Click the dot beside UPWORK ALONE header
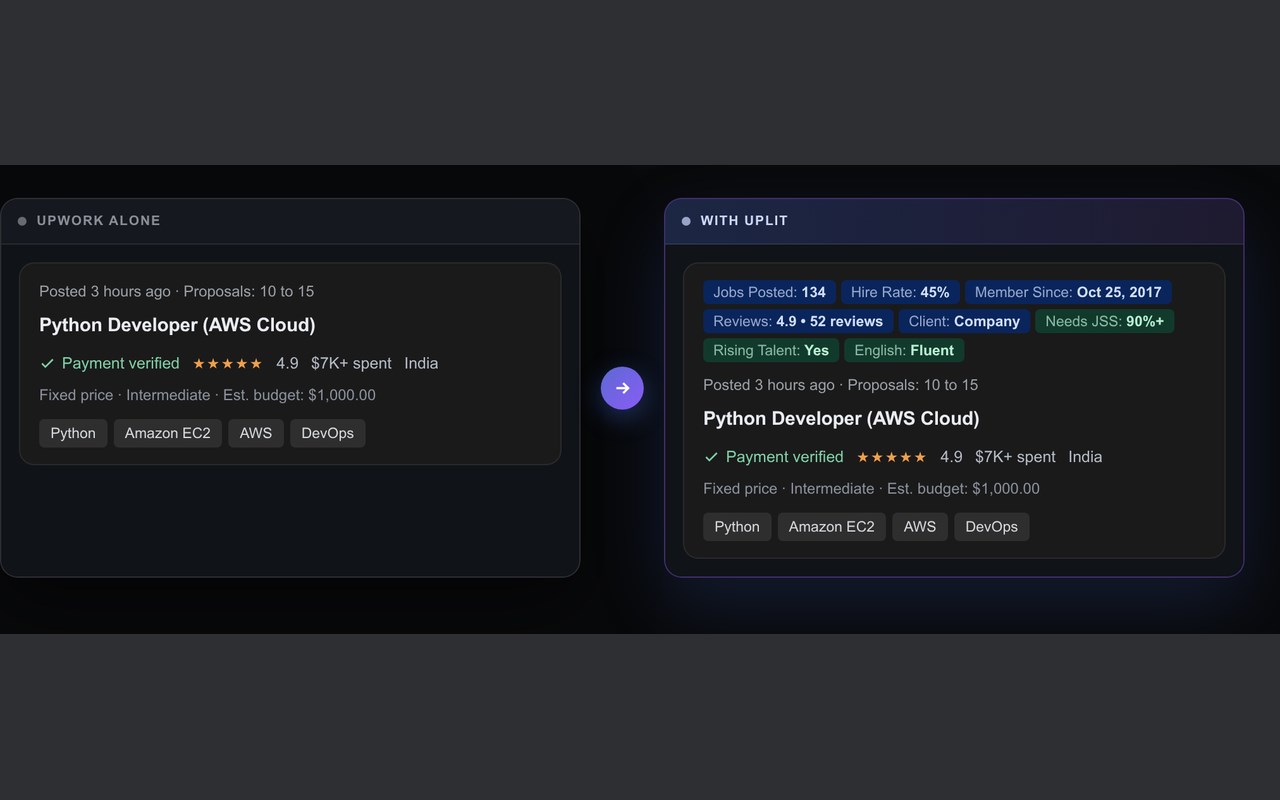This screenshot has height=800, width=1280. click(22, 221)
